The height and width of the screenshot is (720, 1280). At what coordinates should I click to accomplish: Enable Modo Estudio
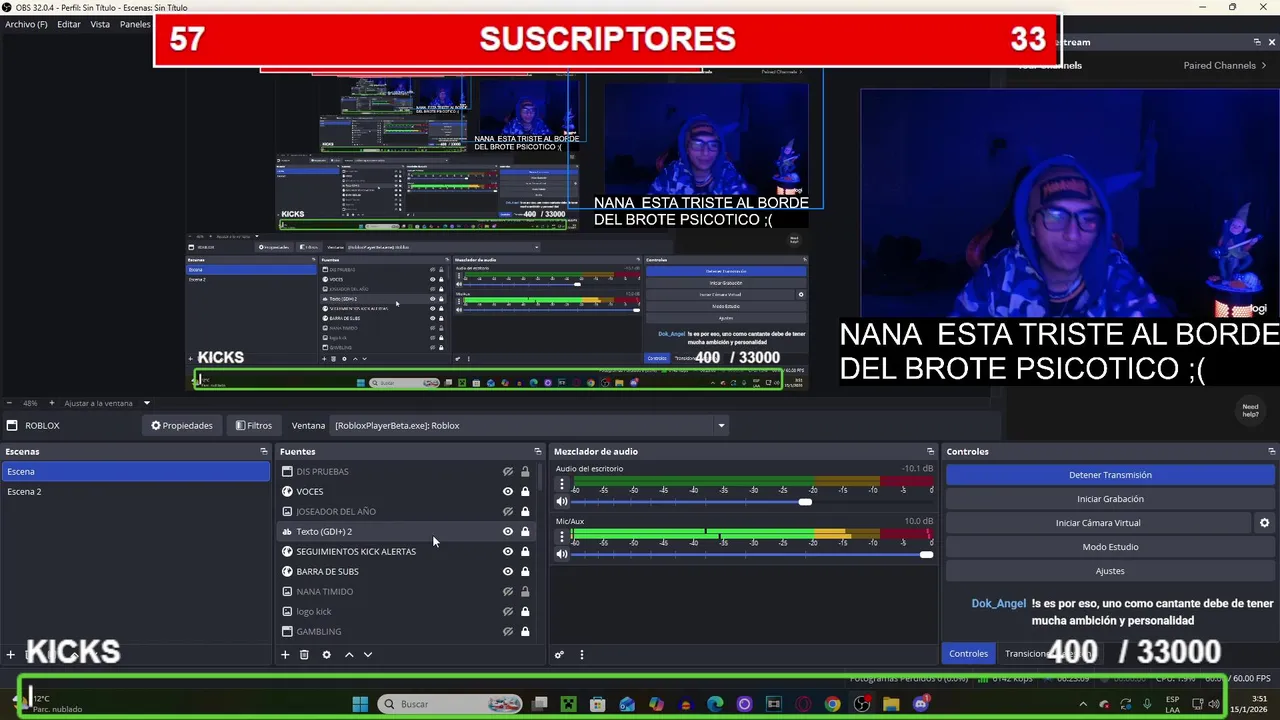1110,547
